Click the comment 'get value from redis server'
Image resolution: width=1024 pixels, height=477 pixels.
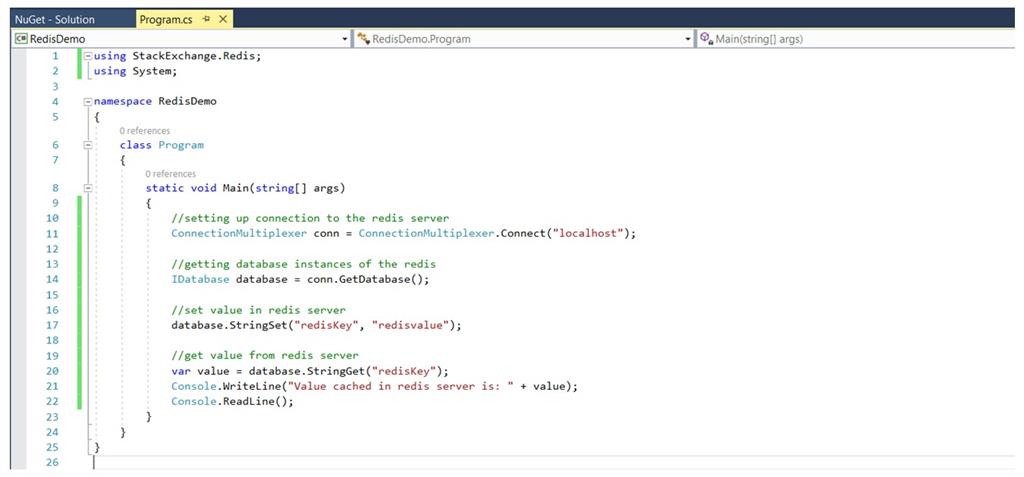pos(265,355)
